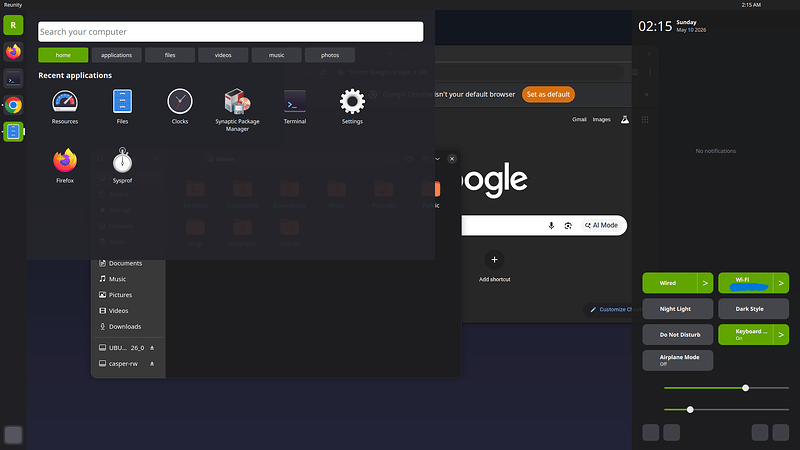Toggle the Wi-Fi quick setting

click(745, 283)
